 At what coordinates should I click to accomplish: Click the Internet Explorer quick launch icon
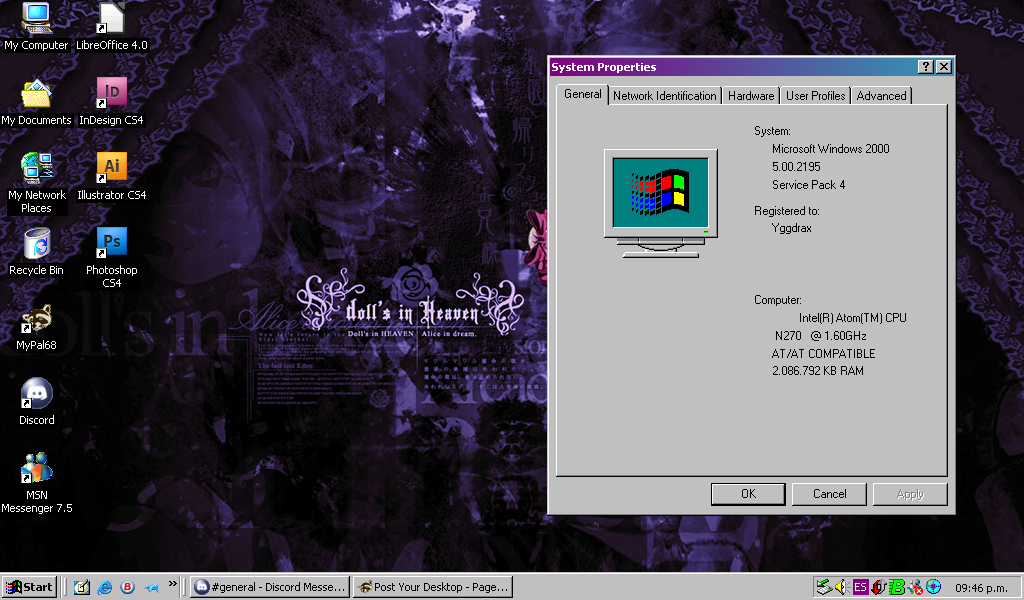104,587
